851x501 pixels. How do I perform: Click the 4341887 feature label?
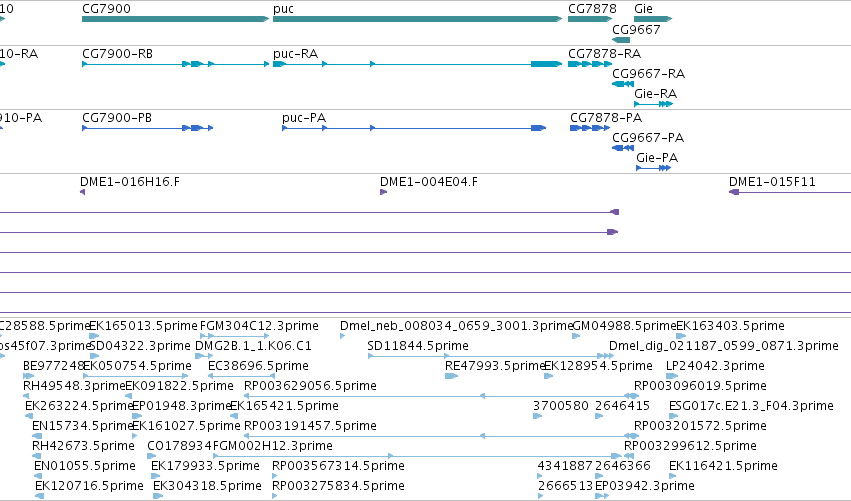(x=565, y=466)
